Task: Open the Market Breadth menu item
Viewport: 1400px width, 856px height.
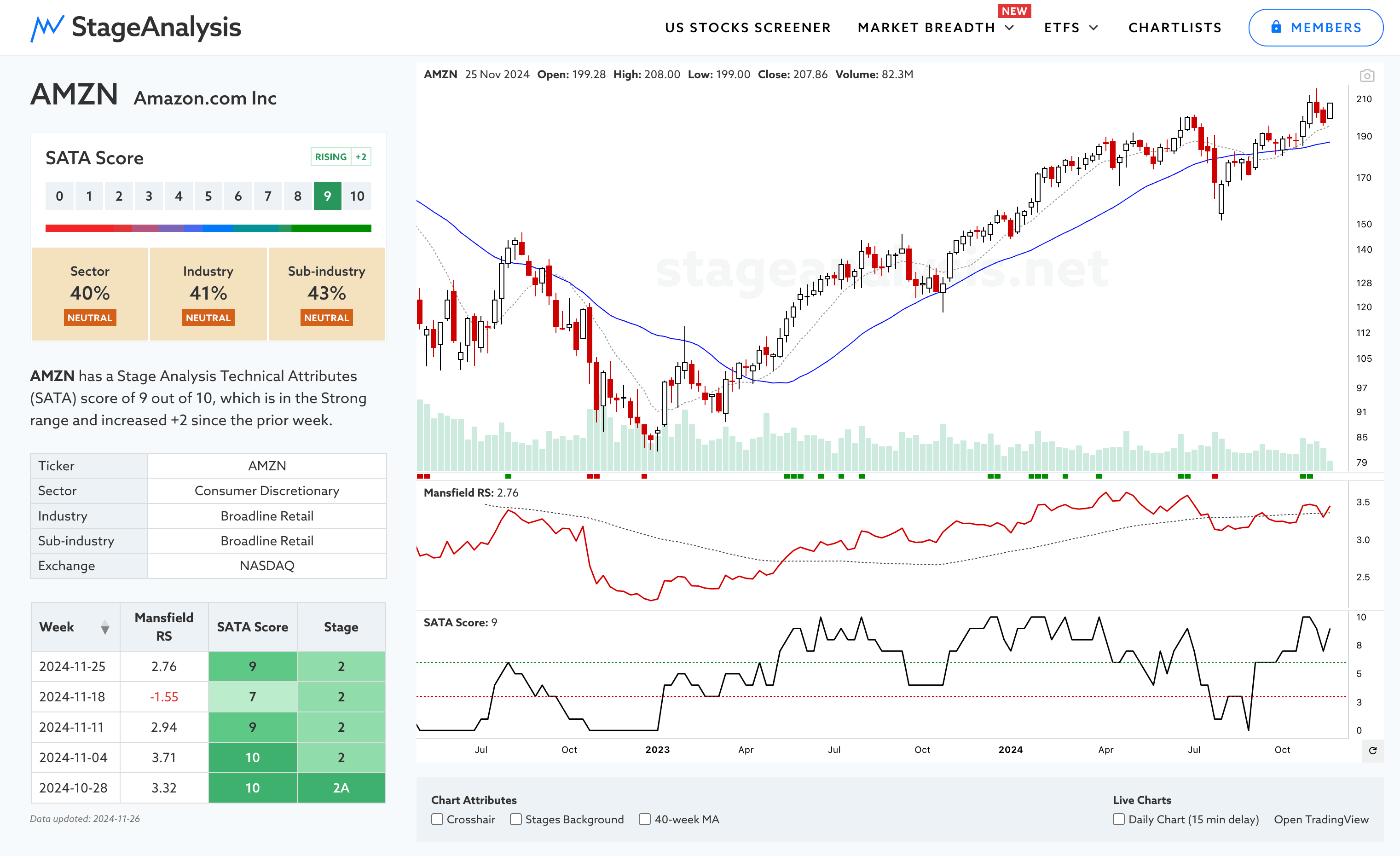Action: pyautogui.click(x=926, y=28)
